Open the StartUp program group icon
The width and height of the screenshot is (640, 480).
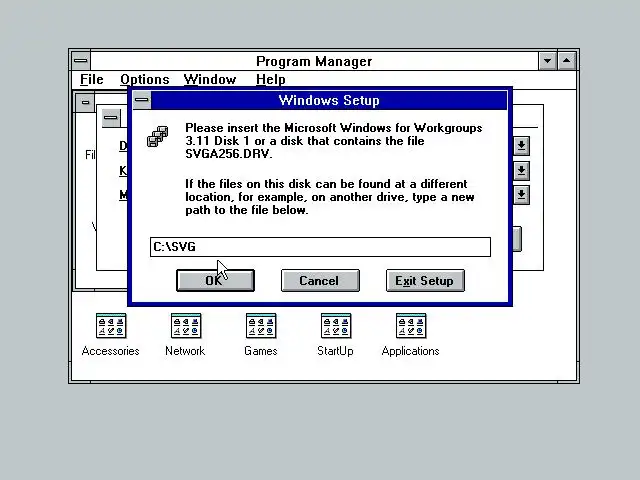tap(336, 326)
